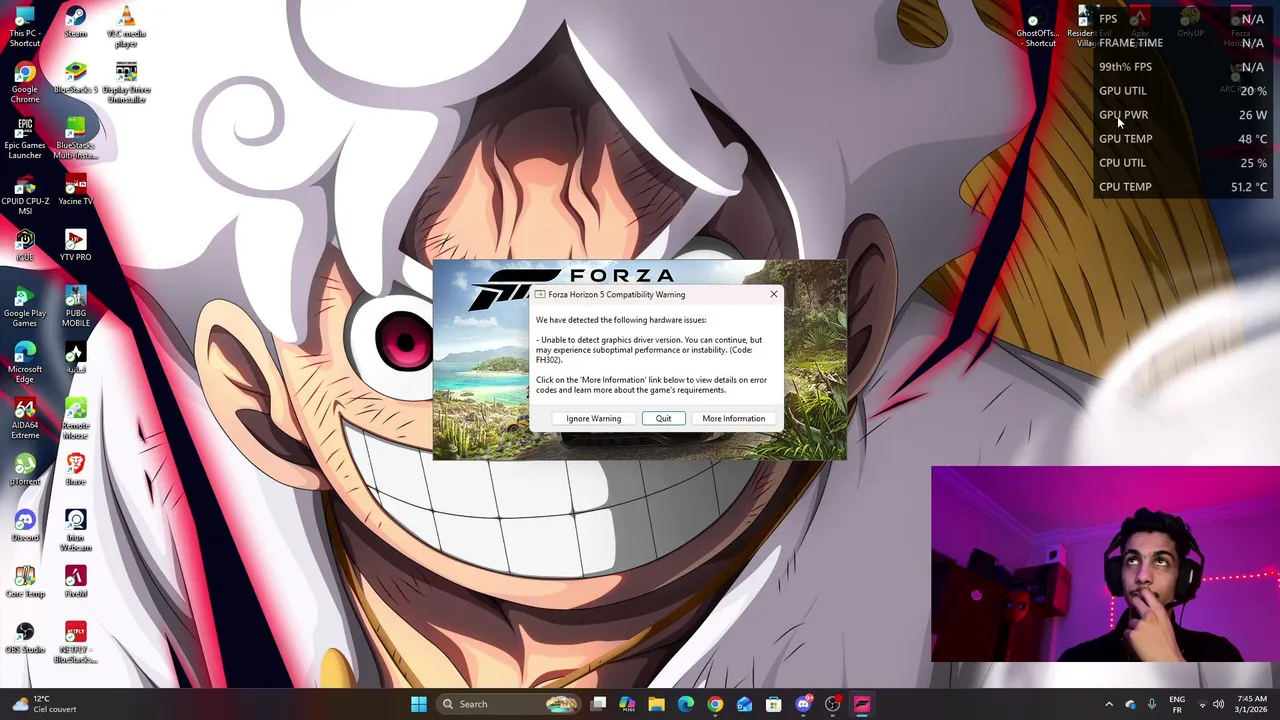Viewport: 1280px width, 720px height.
Task: Open VLC media player desktop icon
Action: click(x=126, y=27)
